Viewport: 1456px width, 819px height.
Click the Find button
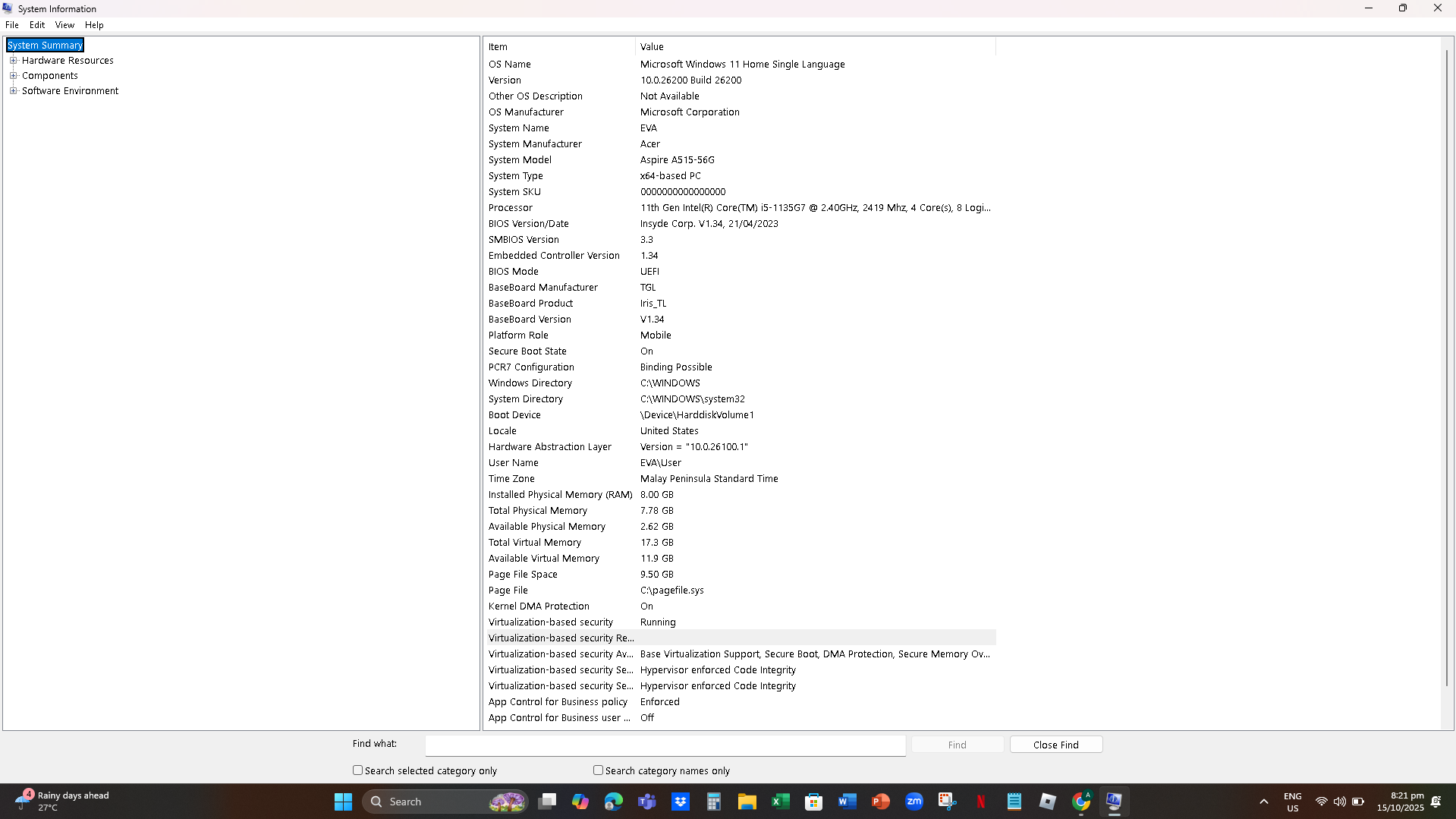tap(958, 745)
